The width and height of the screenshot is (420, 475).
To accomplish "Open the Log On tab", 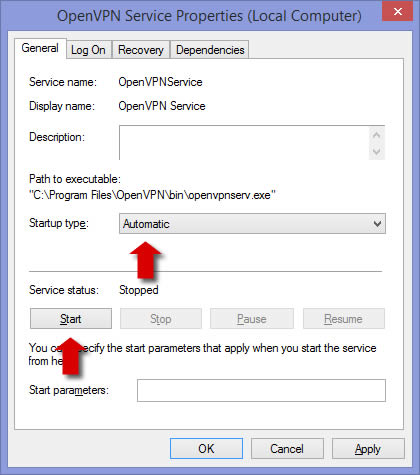I will coord(88,50).
